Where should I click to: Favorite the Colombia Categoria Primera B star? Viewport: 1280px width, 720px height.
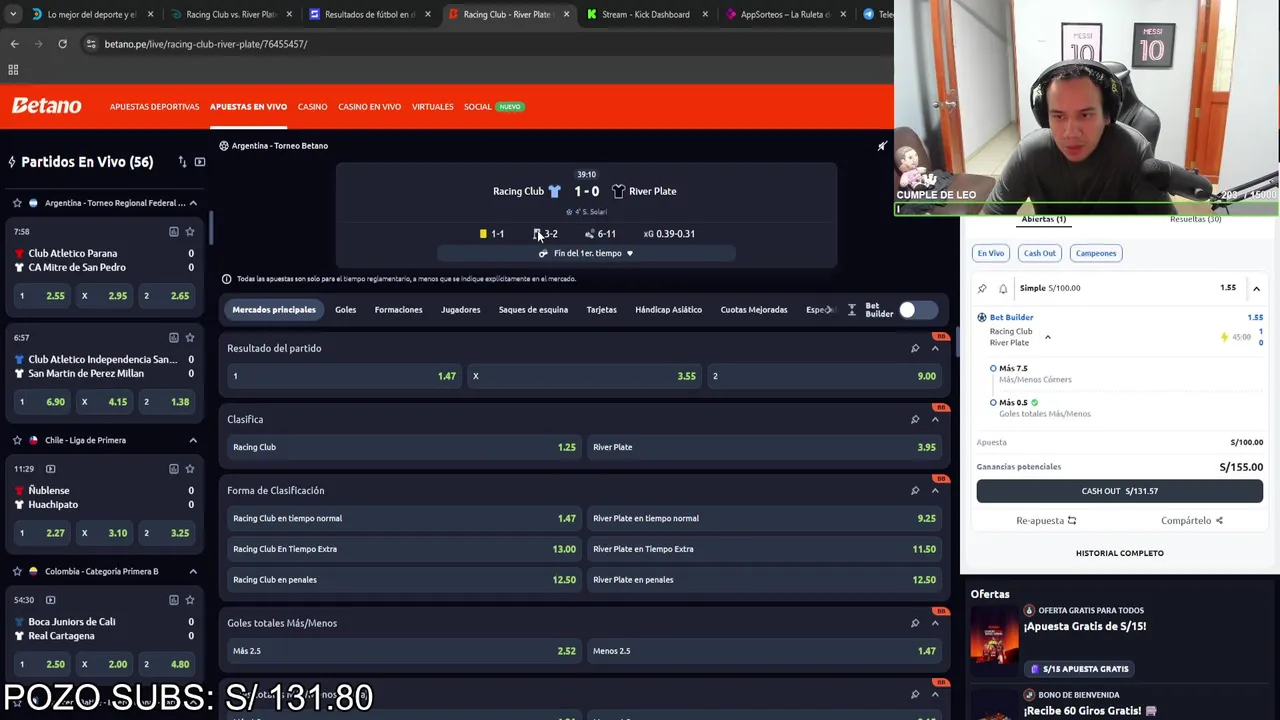tap(17, 571)
